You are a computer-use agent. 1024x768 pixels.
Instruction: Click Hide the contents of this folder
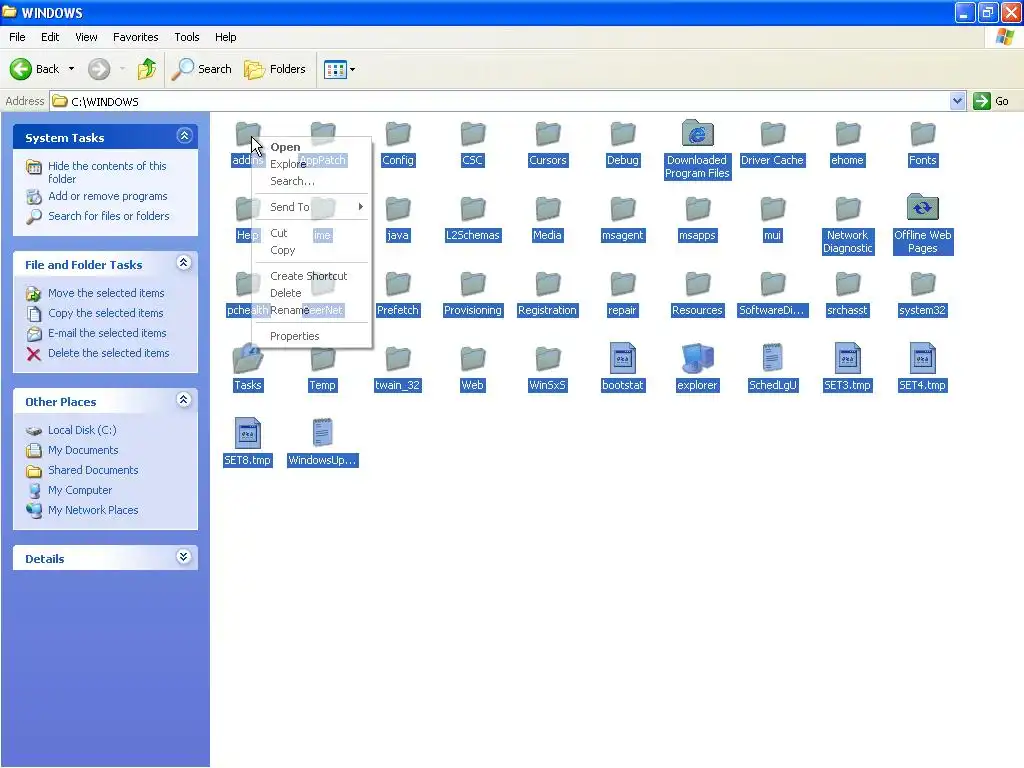point(106,172)
